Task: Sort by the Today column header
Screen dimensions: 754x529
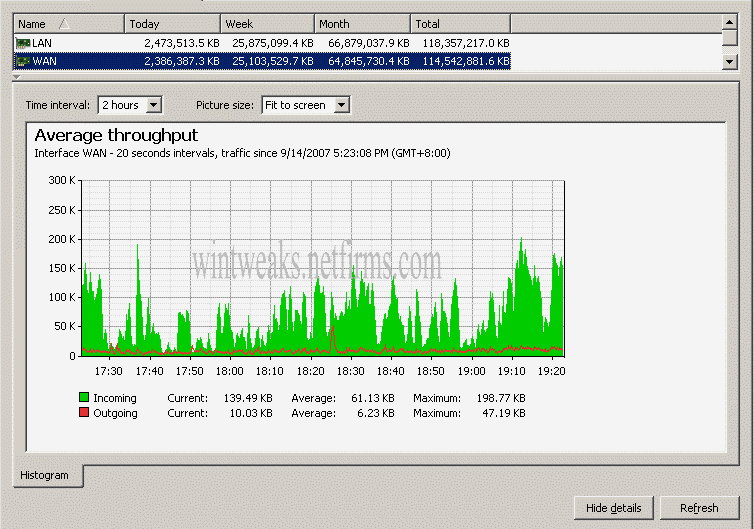Action: click(172, 24)
